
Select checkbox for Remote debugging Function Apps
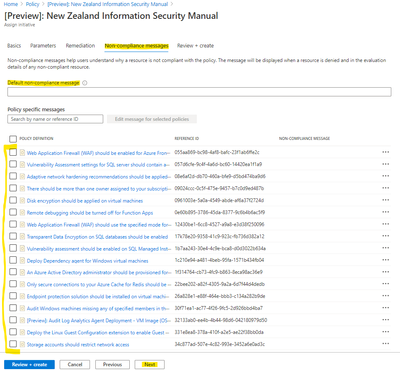point(13,212)
